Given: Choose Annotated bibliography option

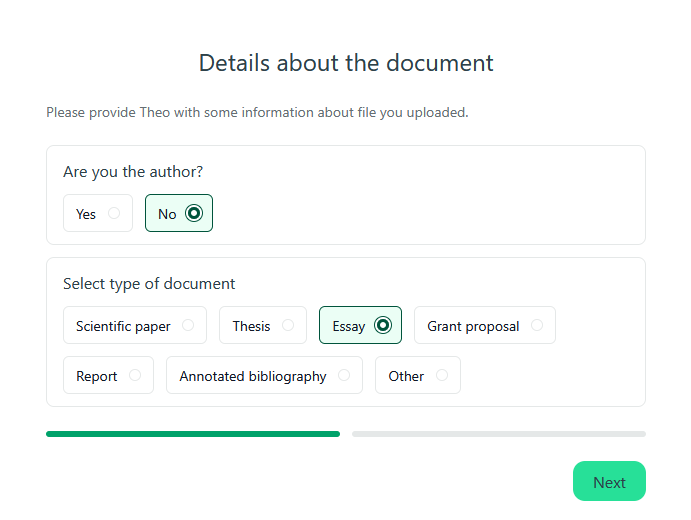Looking at the screenshot, I should click(x=264, y=376).
